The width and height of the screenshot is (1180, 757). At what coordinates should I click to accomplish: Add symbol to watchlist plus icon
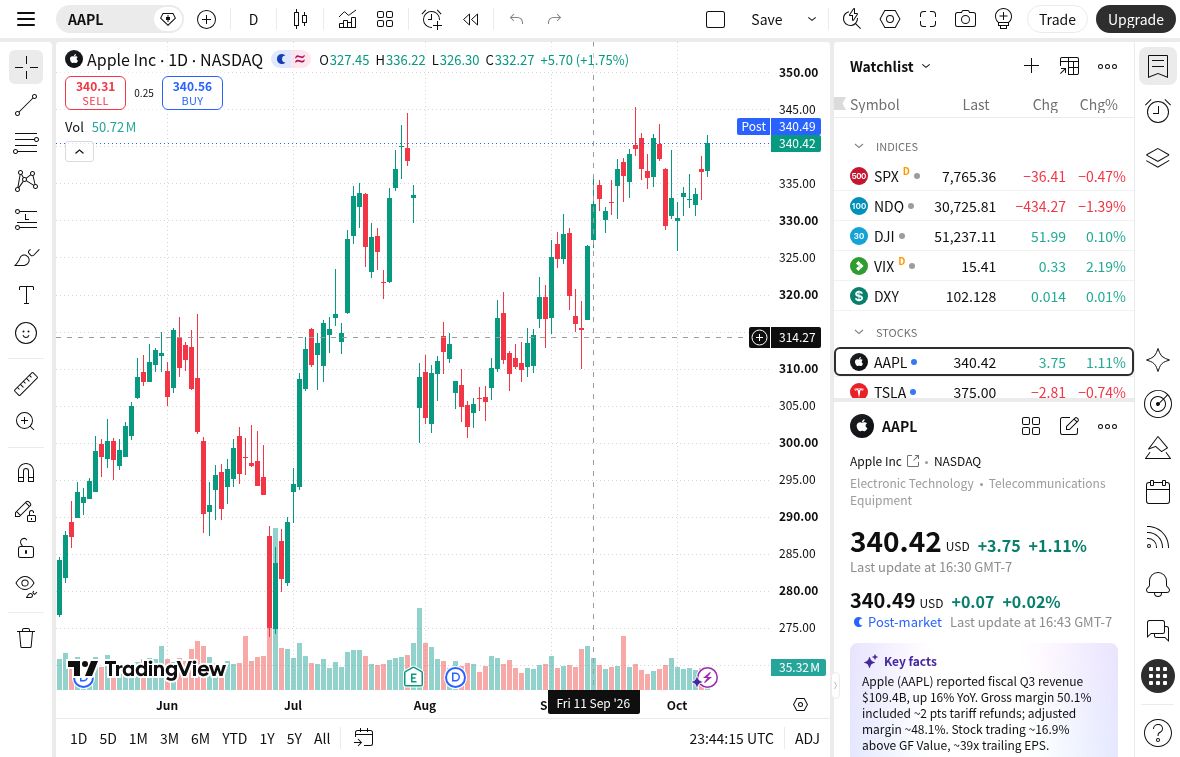1031,66
